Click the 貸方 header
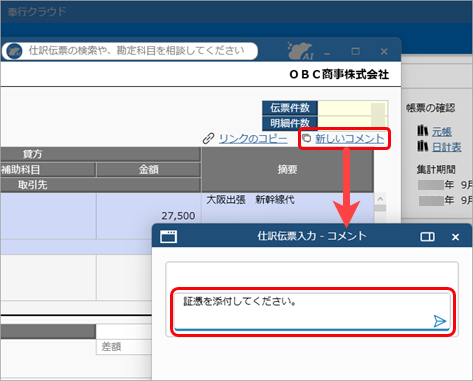473x381 pixels. click(x=100, y=154)
